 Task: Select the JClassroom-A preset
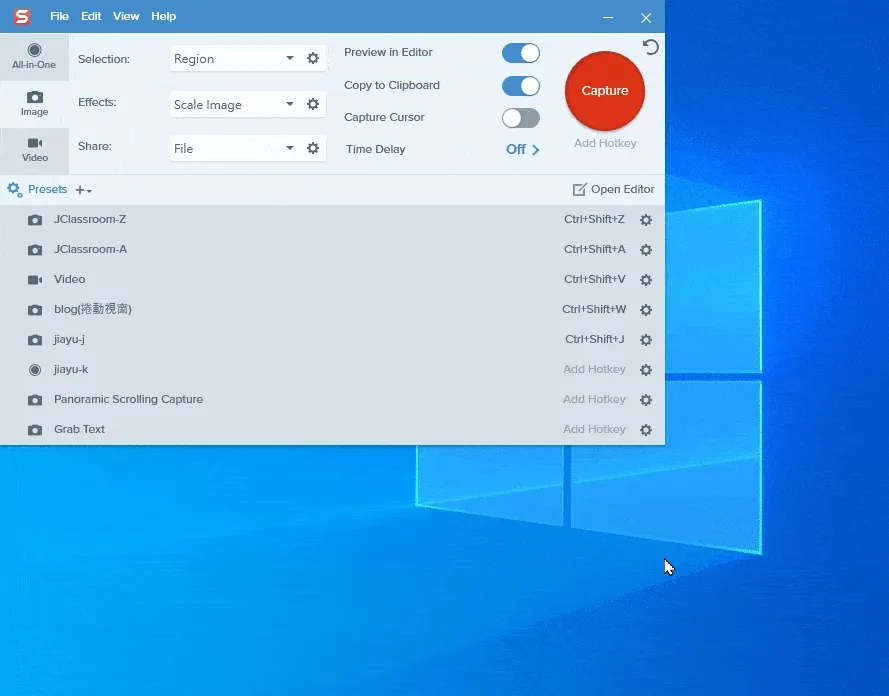(x=332, y=249)
